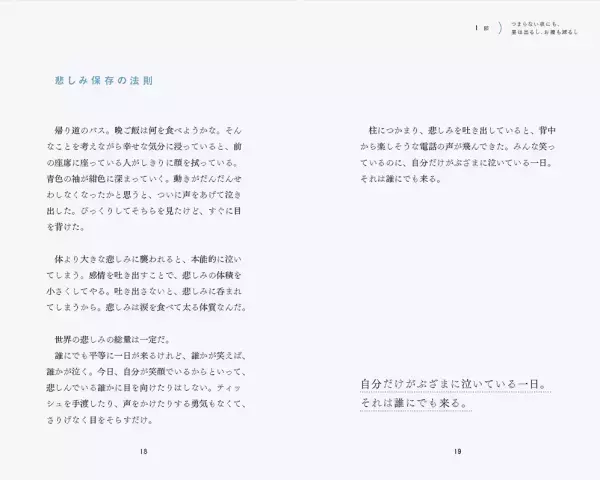
Task: Click small body-text "それは誰にでも来る。" on page 19
Action: [x=401, y=179]
